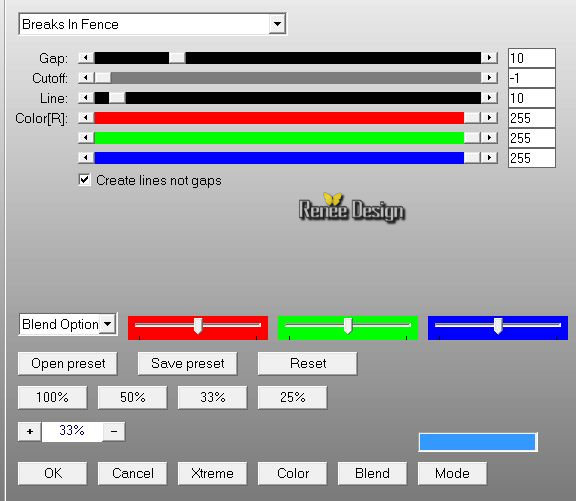This screenshot has width=576, height=501.
Task: Toggle Create lines not gaps checkbox
Action: [84, 180]
